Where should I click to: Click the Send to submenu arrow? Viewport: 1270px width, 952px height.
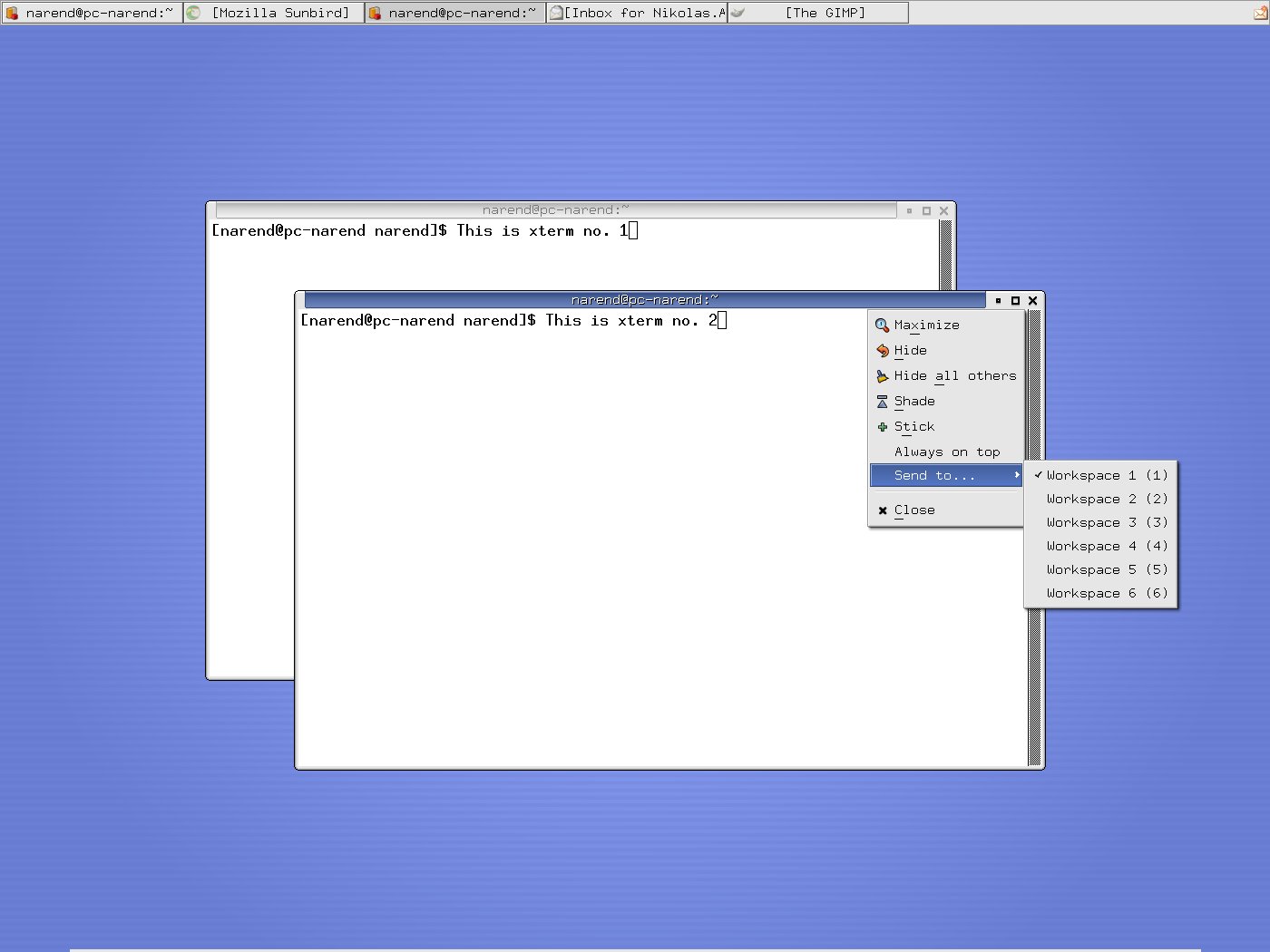point(1016,475)
